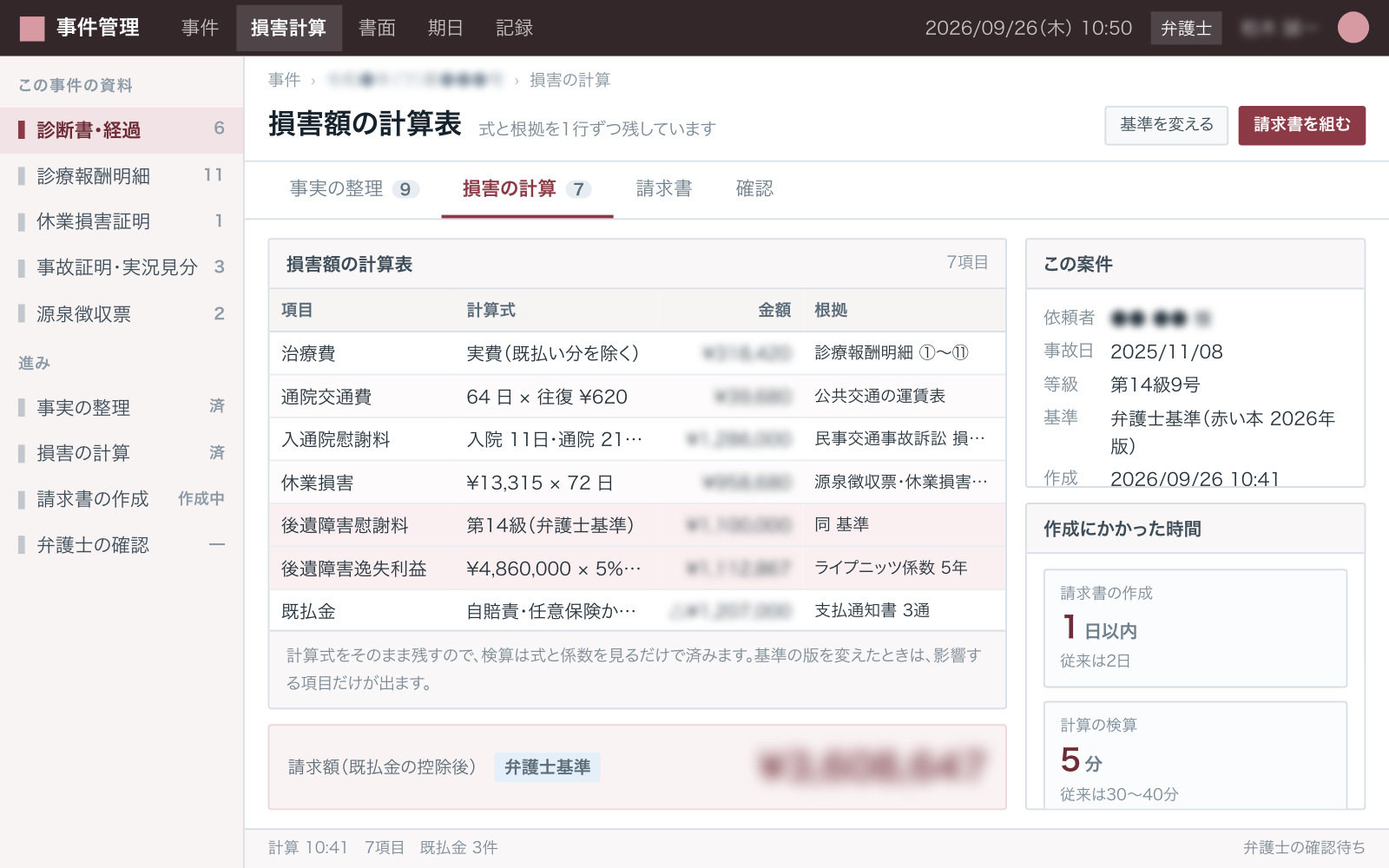Click 公共交通の運賃表 basis cell
This screenshot has width=1389, height=868.
879,396
